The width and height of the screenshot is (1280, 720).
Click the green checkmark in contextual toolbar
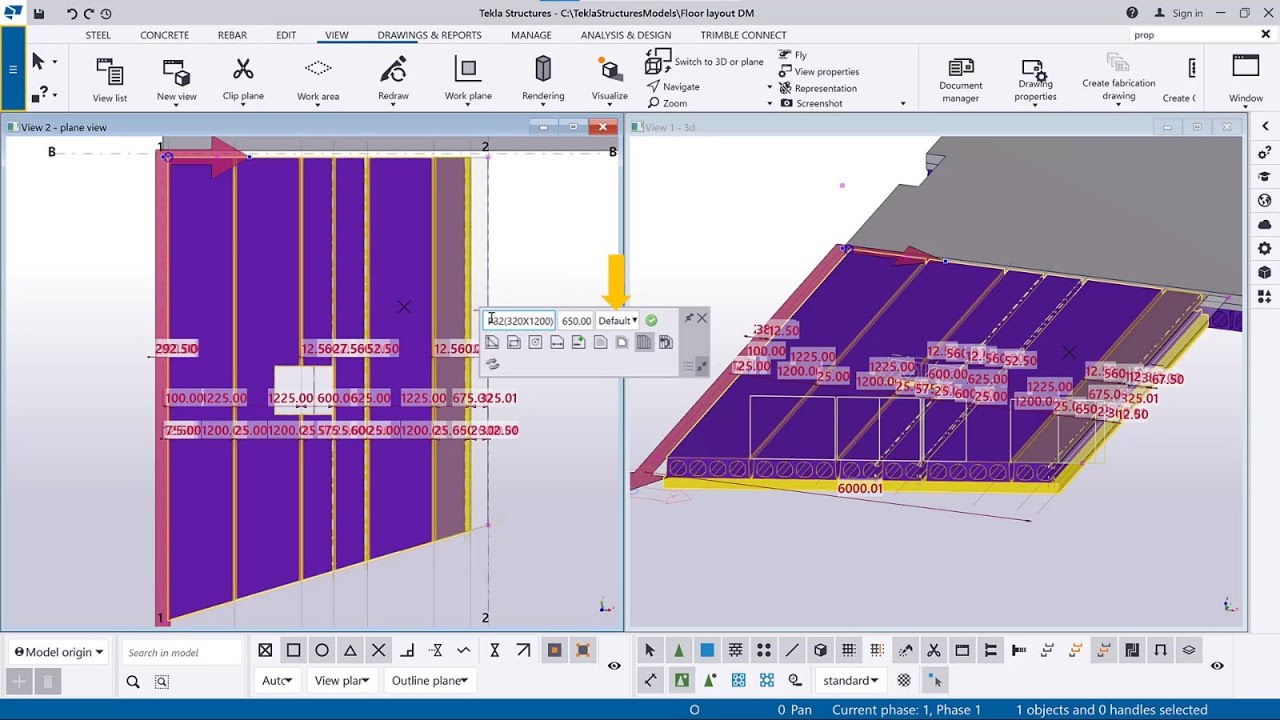pos(651,321)
